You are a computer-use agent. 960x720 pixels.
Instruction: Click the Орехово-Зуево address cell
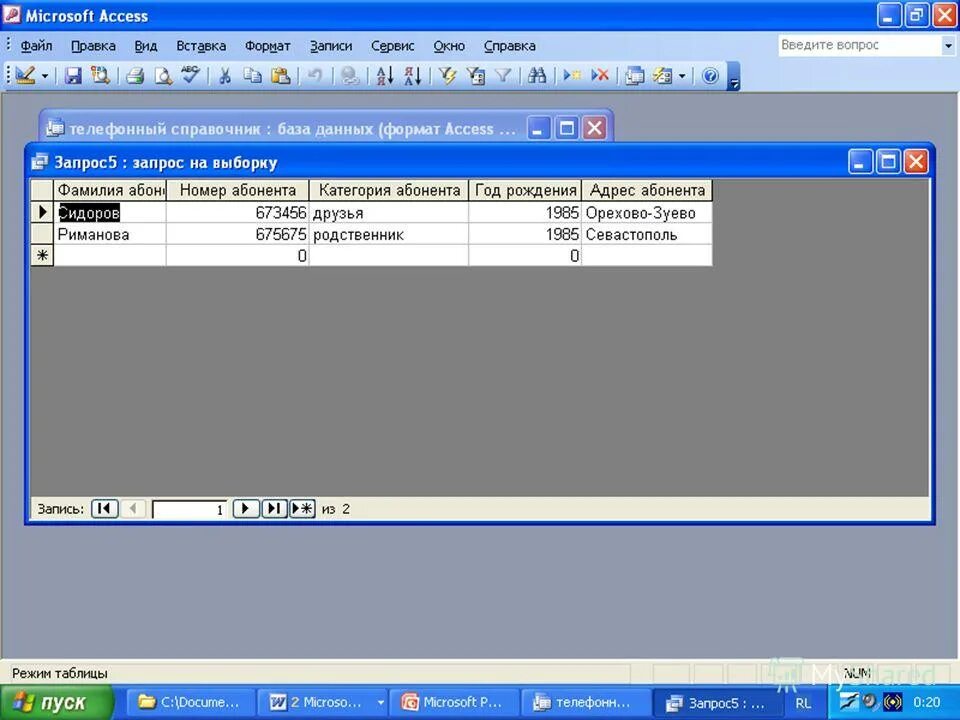[x=647, y=212]
